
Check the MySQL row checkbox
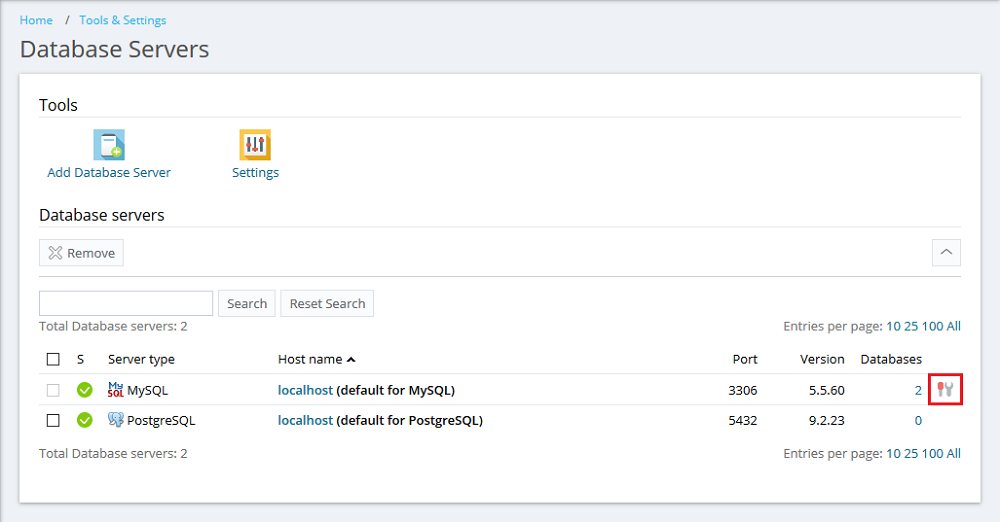[53, 390]
